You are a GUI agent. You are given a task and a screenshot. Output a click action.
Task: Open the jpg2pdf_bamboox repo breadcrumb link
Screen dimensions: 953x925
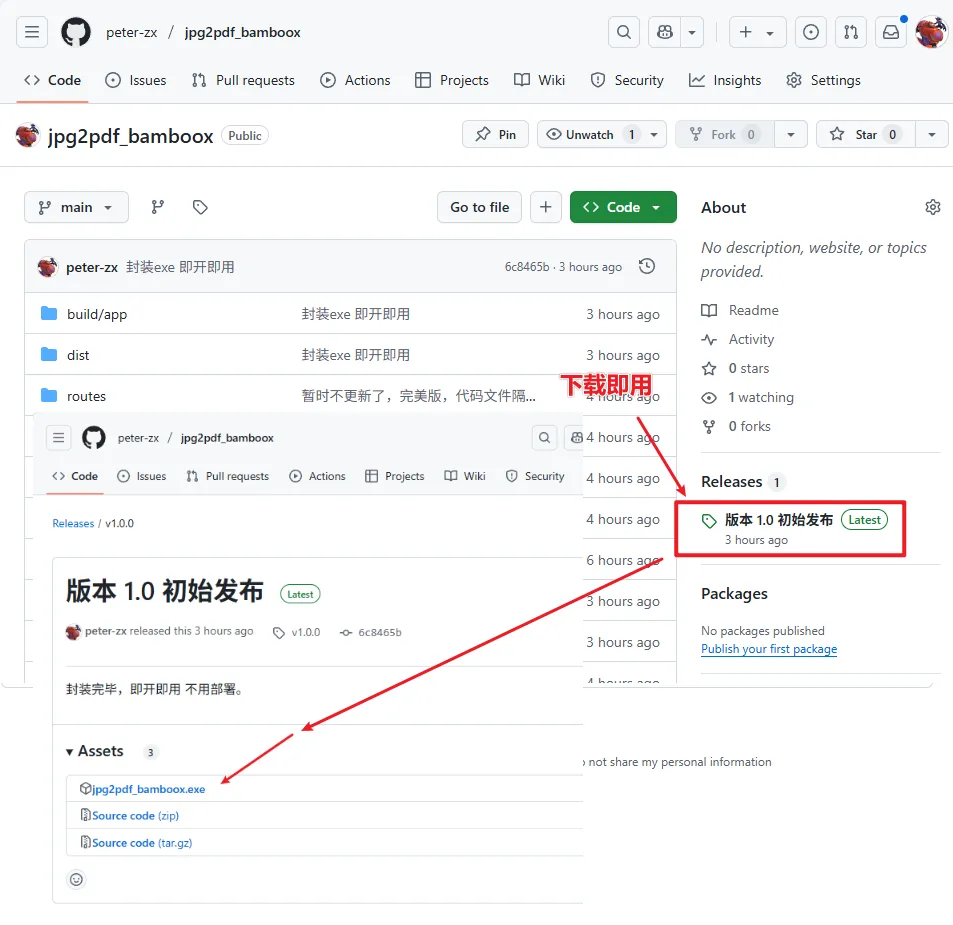[243, 32]
